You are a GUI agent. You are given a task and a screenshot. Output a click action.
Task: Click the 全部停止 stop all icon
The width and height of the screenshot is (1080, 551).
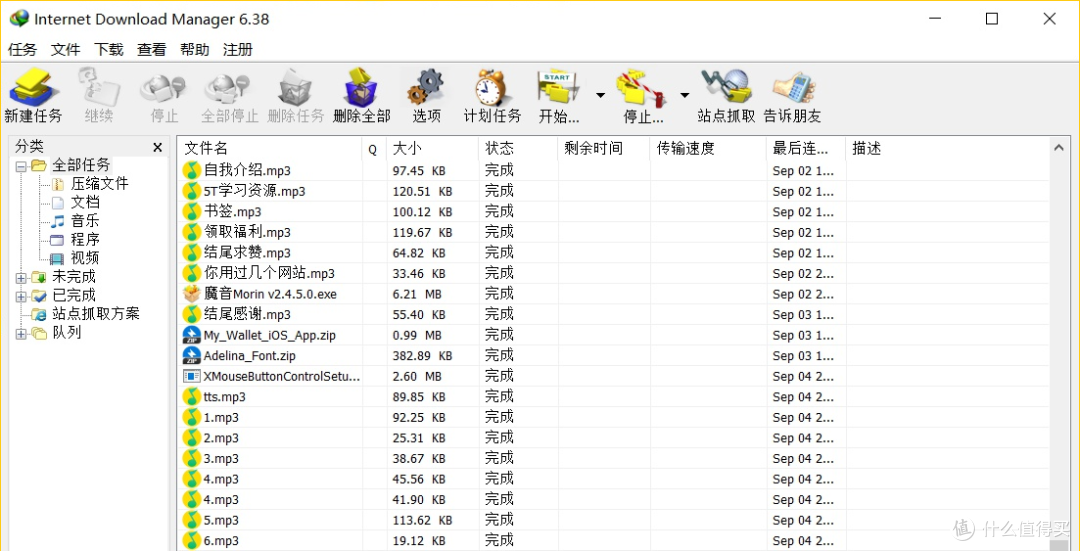(x=227, y=88)
